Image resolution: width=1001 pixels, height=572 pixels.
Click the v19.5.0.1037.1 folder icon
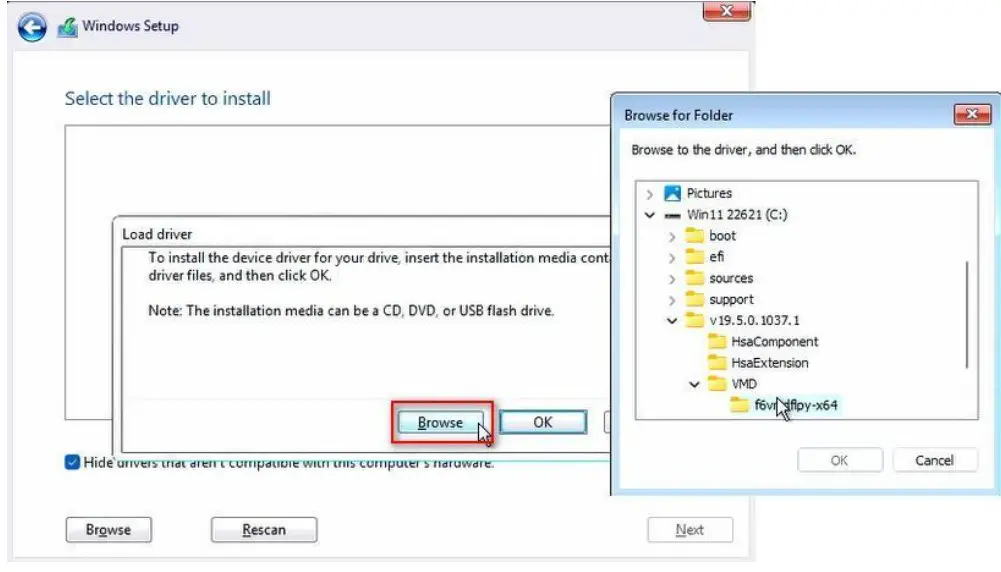click(694, 320)
